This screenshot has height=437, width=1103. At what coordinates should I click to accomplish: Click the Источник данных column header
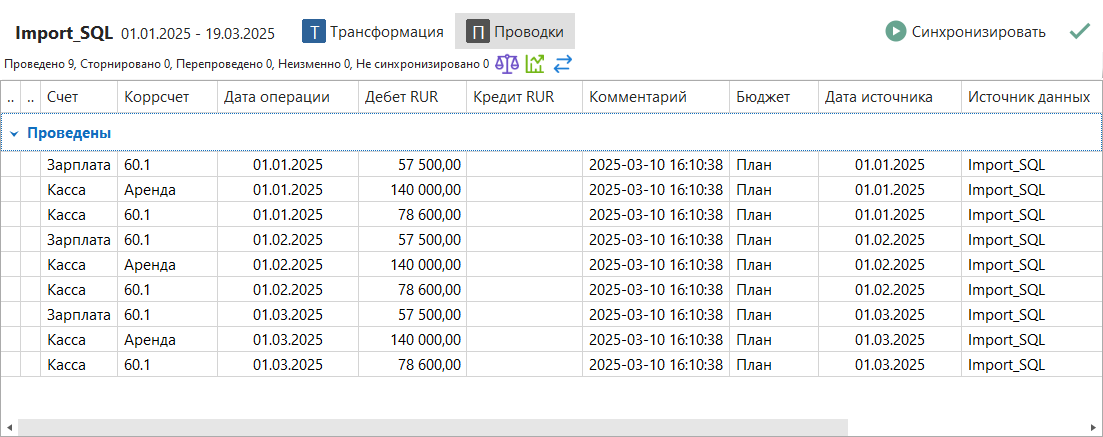[x=1028, y=97]
